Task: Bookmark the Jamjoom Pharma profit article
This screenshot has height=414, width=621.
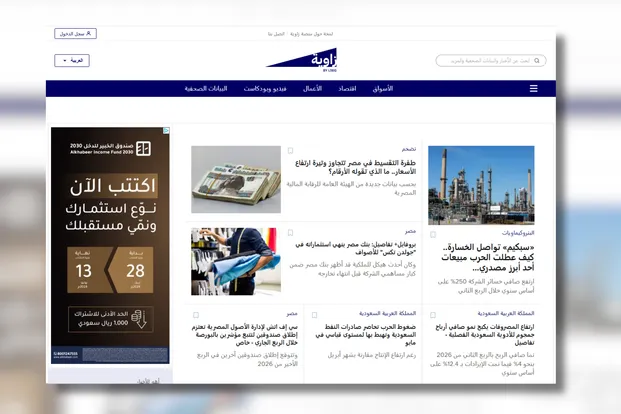Action: click(x=433, y=315)
